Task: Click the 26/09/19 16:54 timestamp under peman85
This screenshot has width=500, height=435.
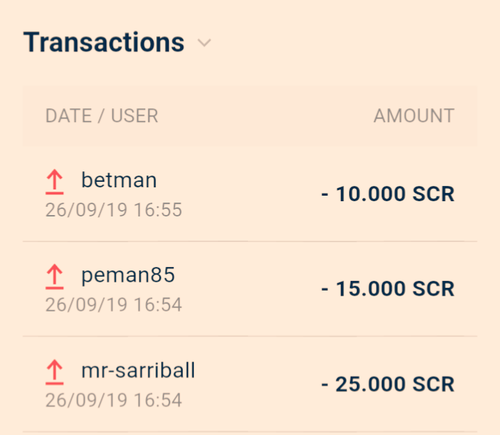Action: [114, 305]
